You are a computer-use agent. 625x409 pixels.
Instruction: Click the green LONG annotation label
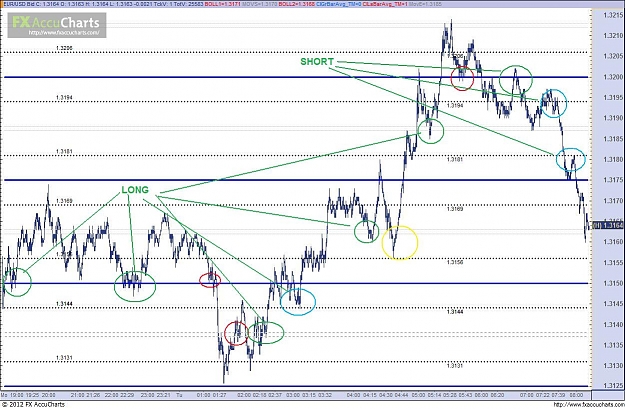[135, 190]
